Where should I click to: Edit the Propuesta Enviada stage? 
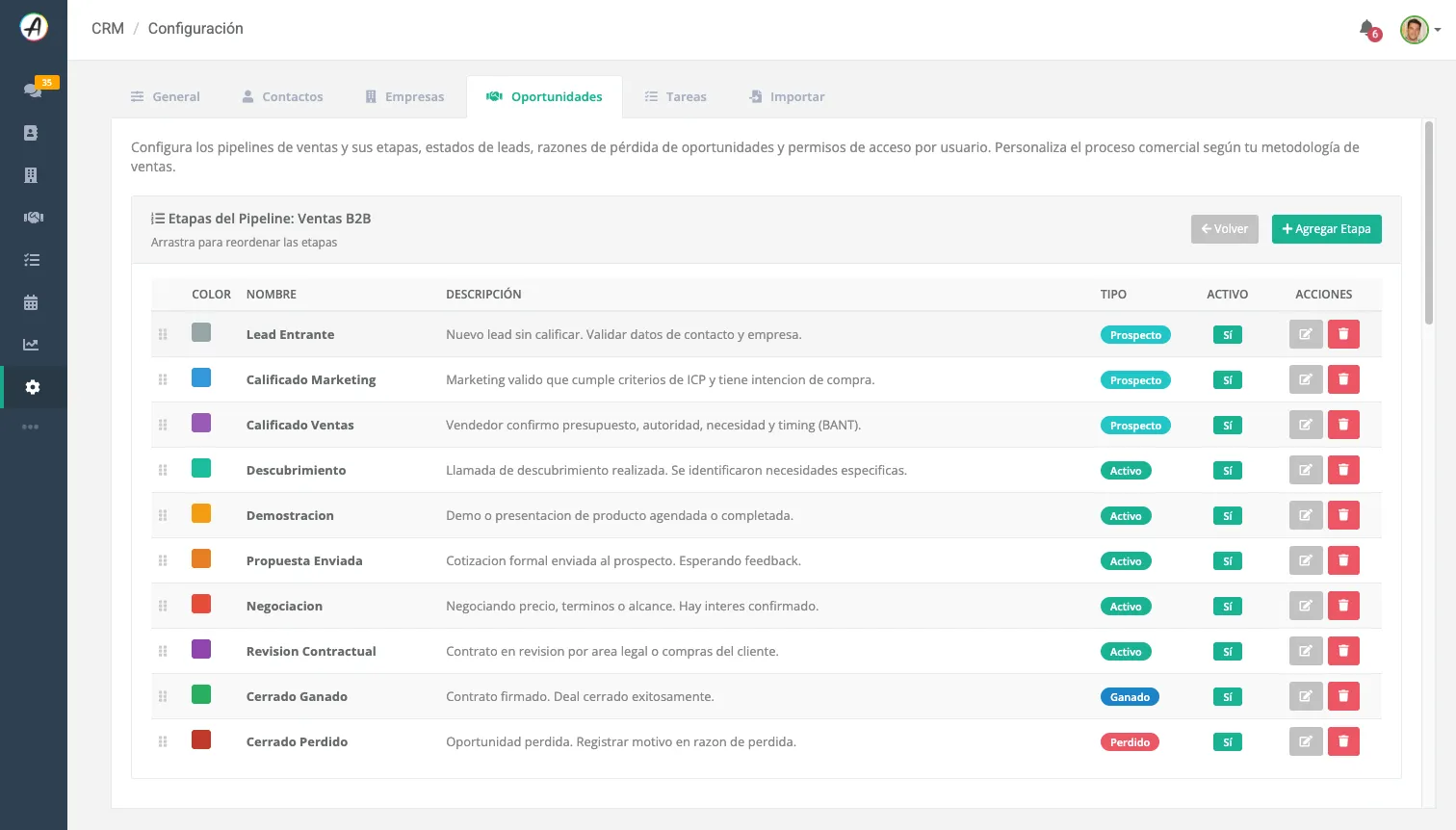pos(1306,560)
